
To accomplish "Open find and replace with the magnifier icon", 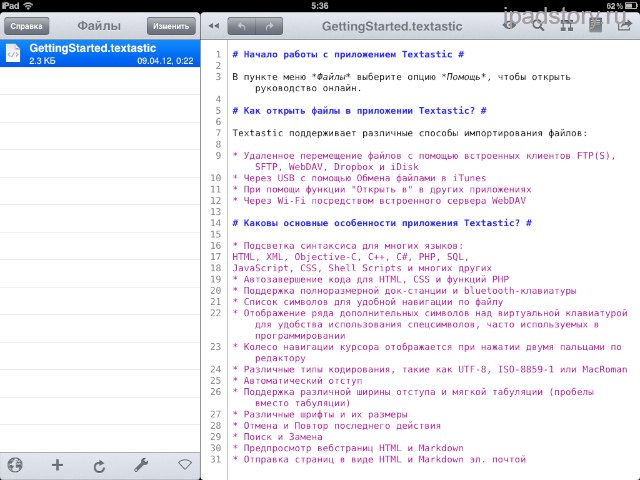I will pos(538,25).
